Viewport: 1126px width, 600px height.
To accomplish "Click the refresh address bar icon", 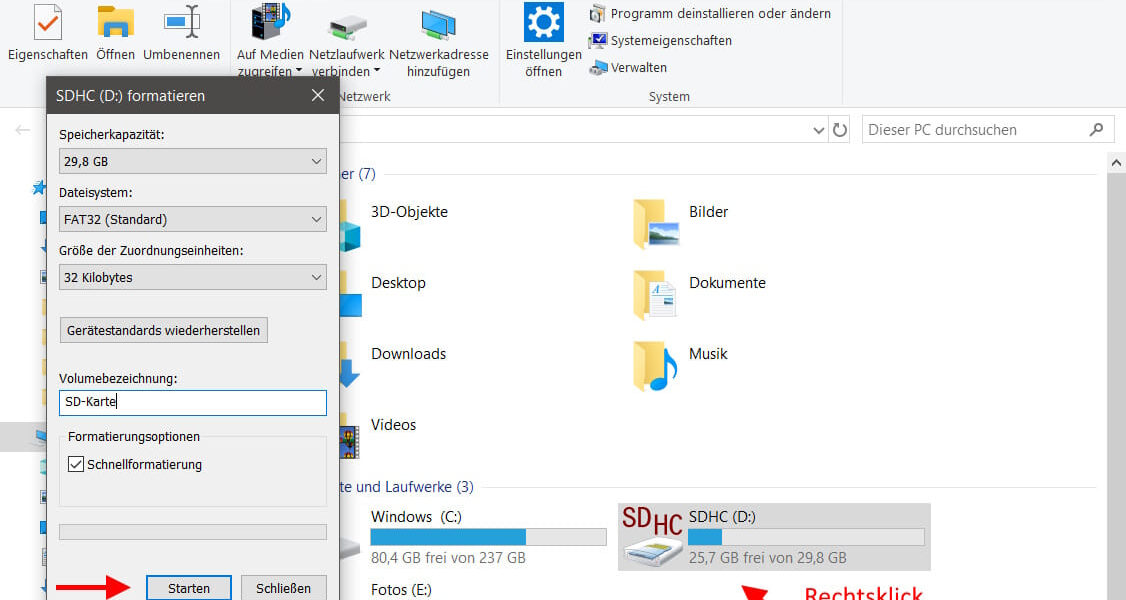I will pyautogui.click(x=839, y=130).
